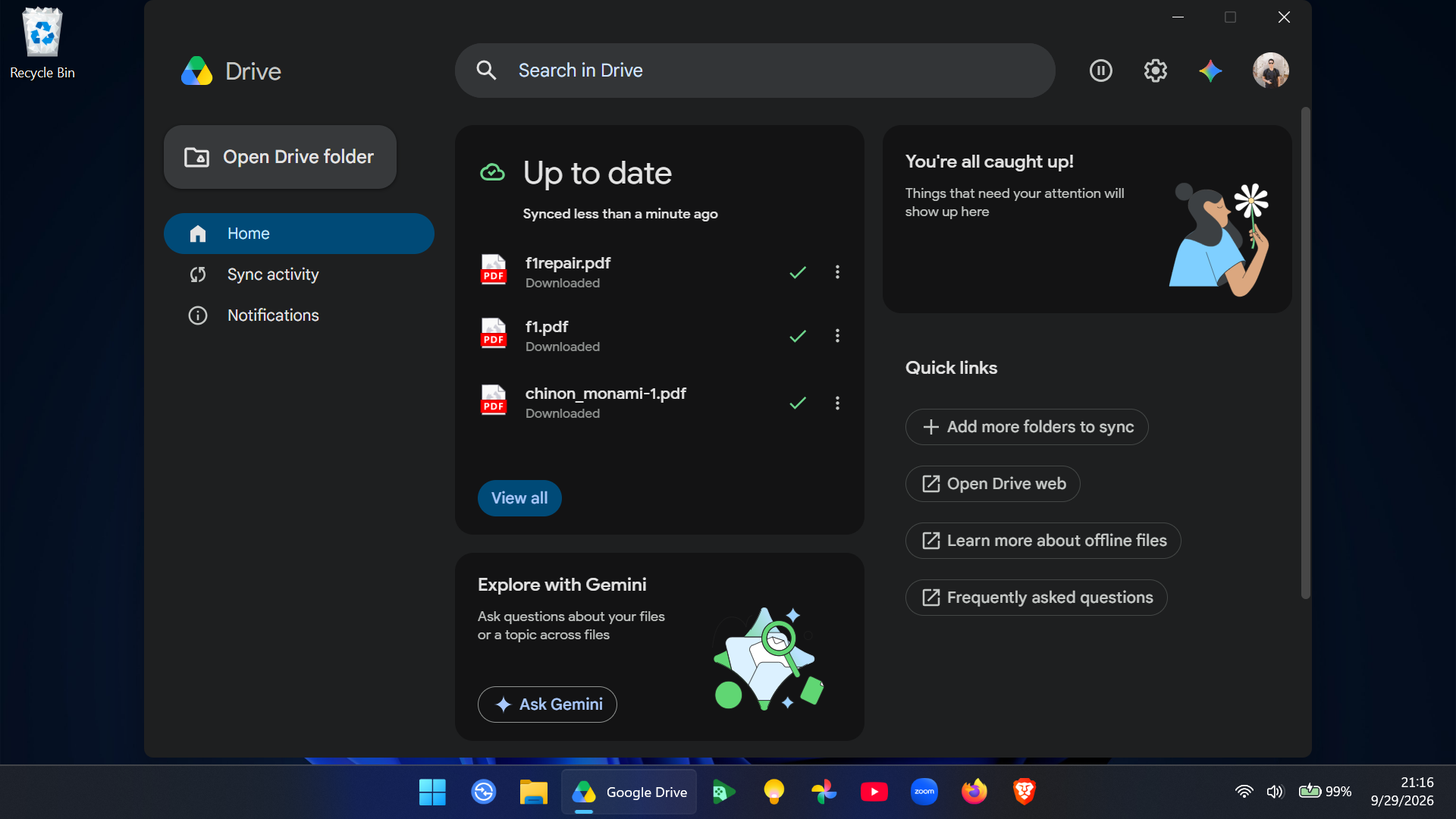Click the synced checkmark for f1.pdf

(x=798, y=336)
